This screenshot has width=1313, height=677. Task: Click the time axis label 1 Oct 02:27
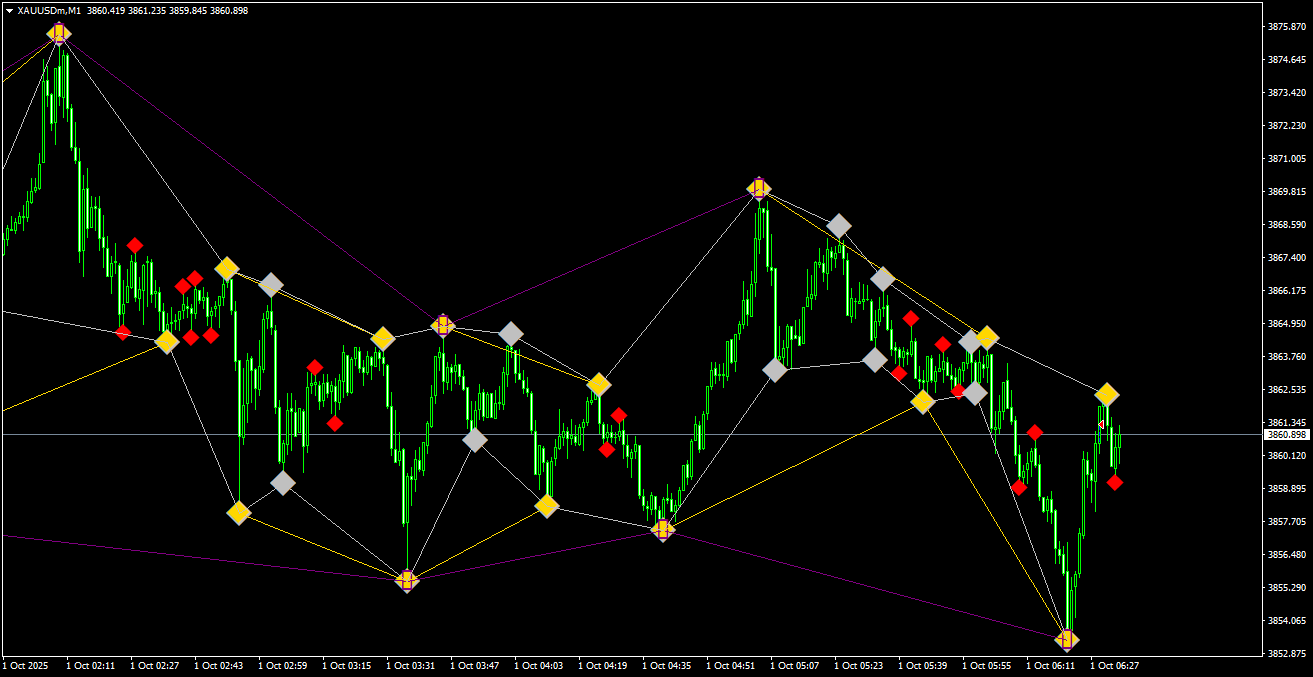tap(155, 665)
